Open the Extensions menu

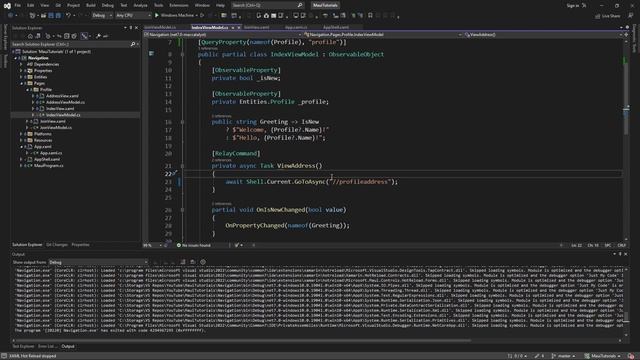179,5
